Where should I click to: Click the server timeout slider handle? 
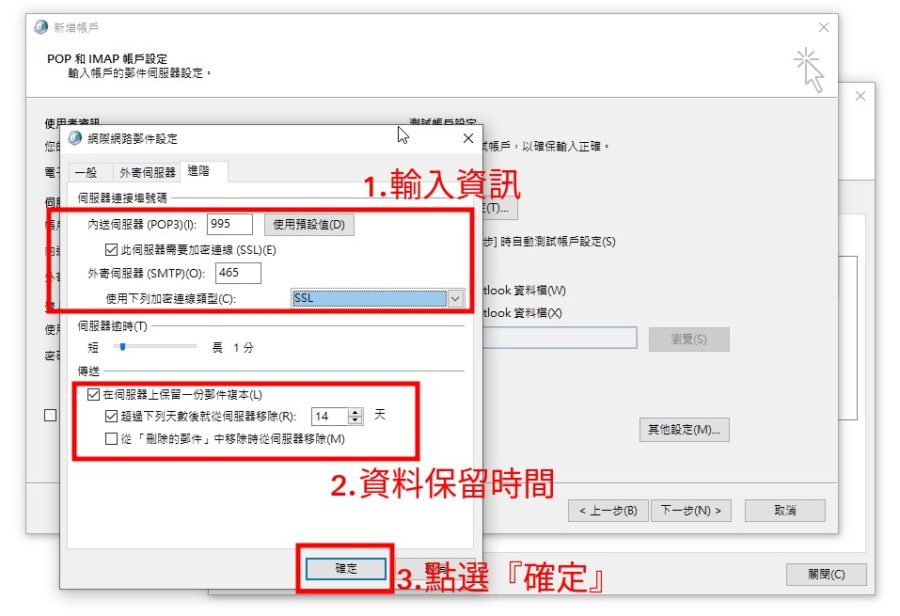point(122,347)
